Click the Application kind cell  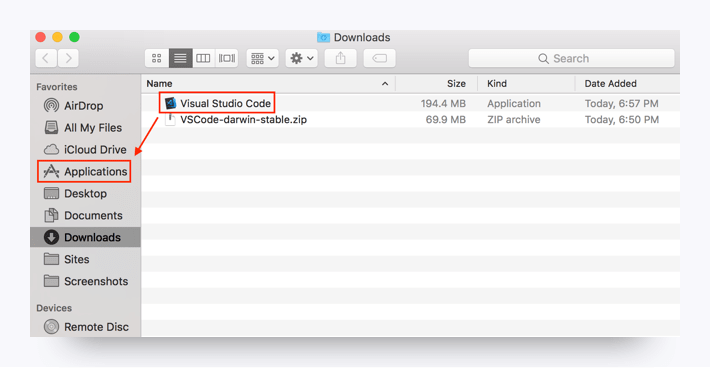tap(514, 104)
